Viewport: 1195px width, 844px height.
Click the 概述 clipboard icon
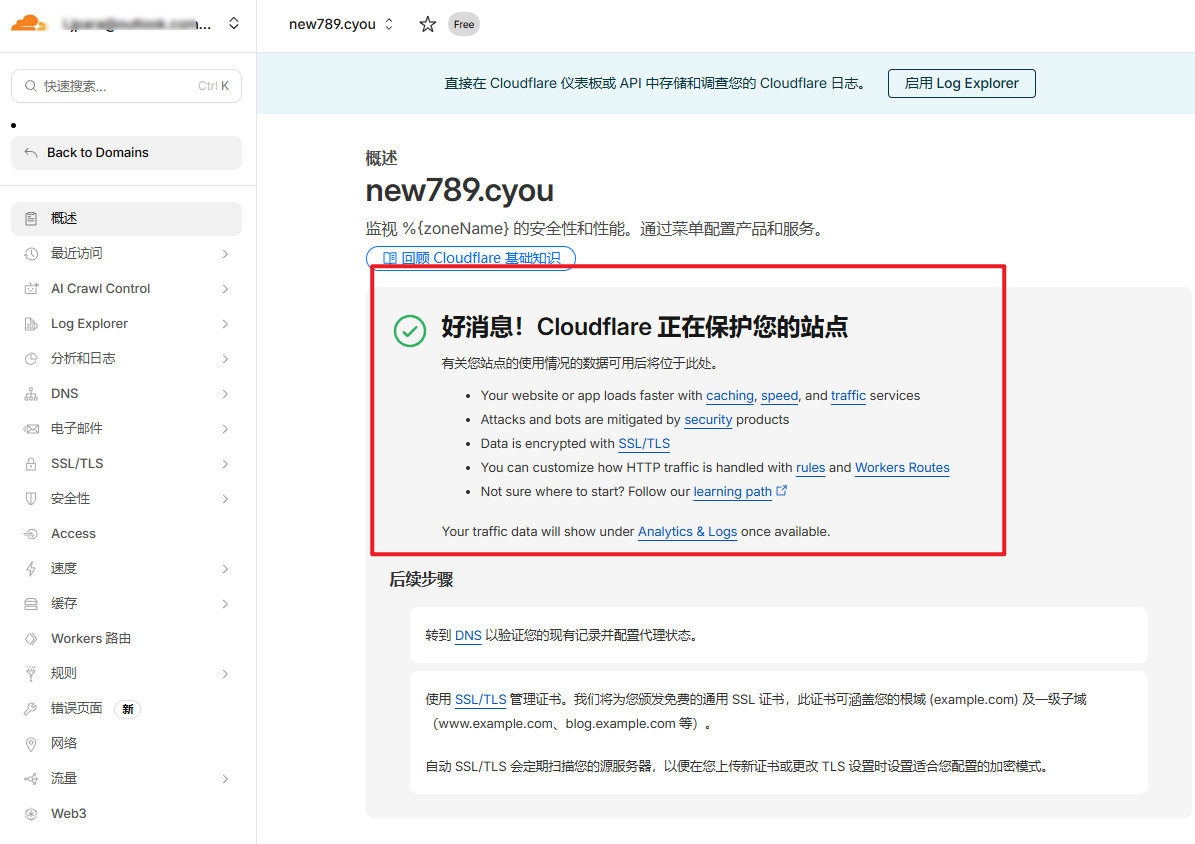click(x=31, y=219)
